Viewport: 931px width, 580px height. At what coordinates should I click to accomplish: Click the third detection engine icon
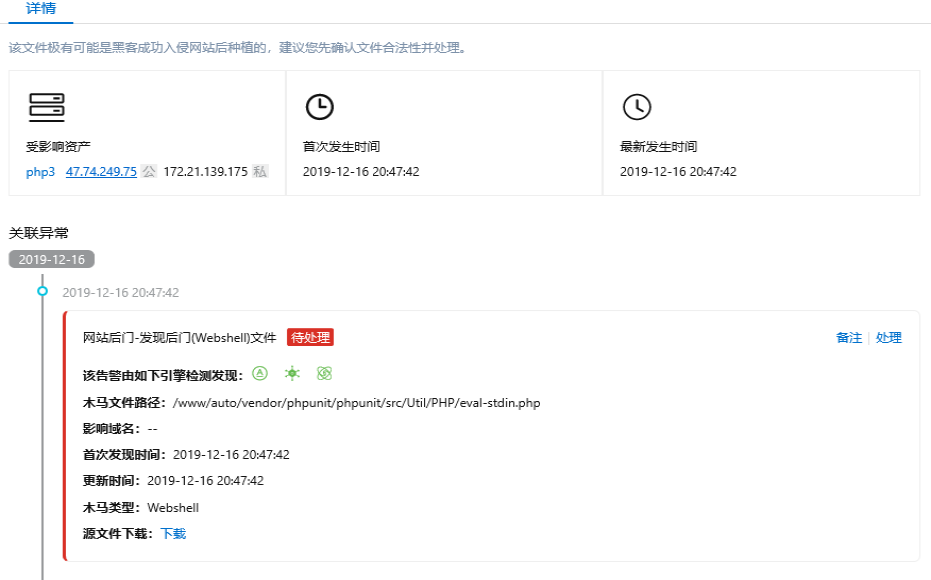pyautogui.click(x=323, y=374)
